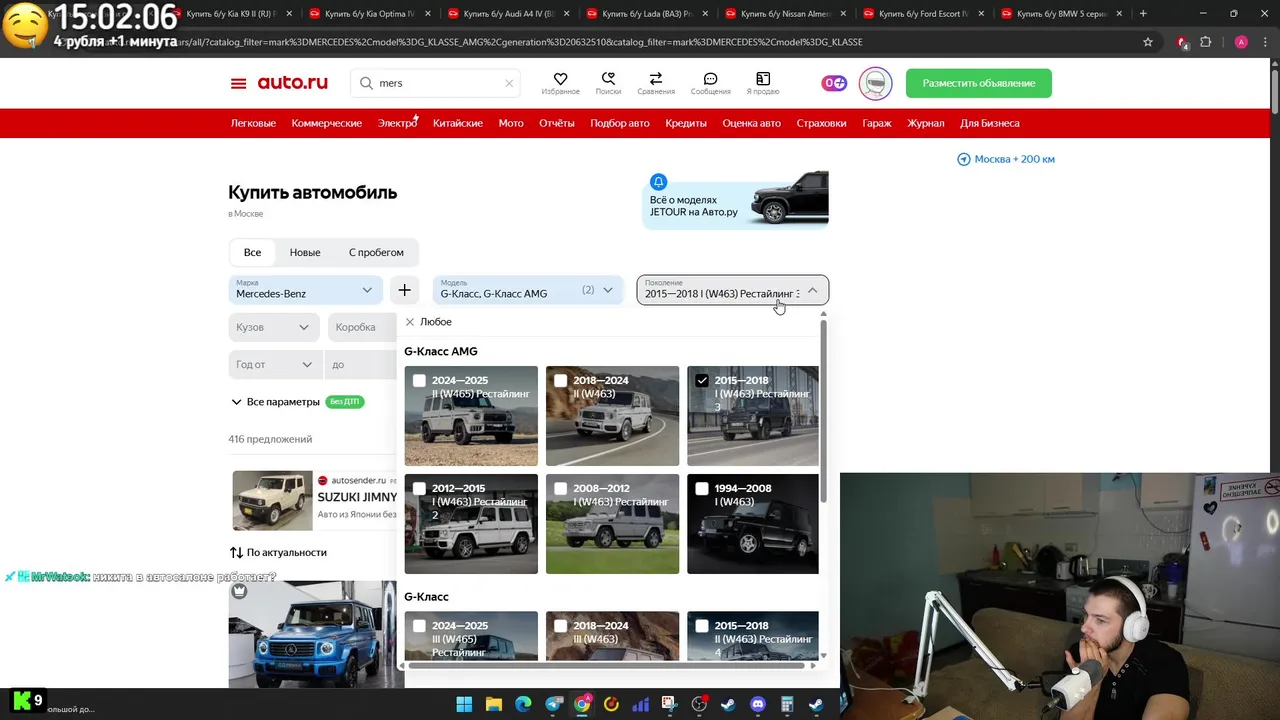Reset generation selection with 'Любое'

[428, 322]
